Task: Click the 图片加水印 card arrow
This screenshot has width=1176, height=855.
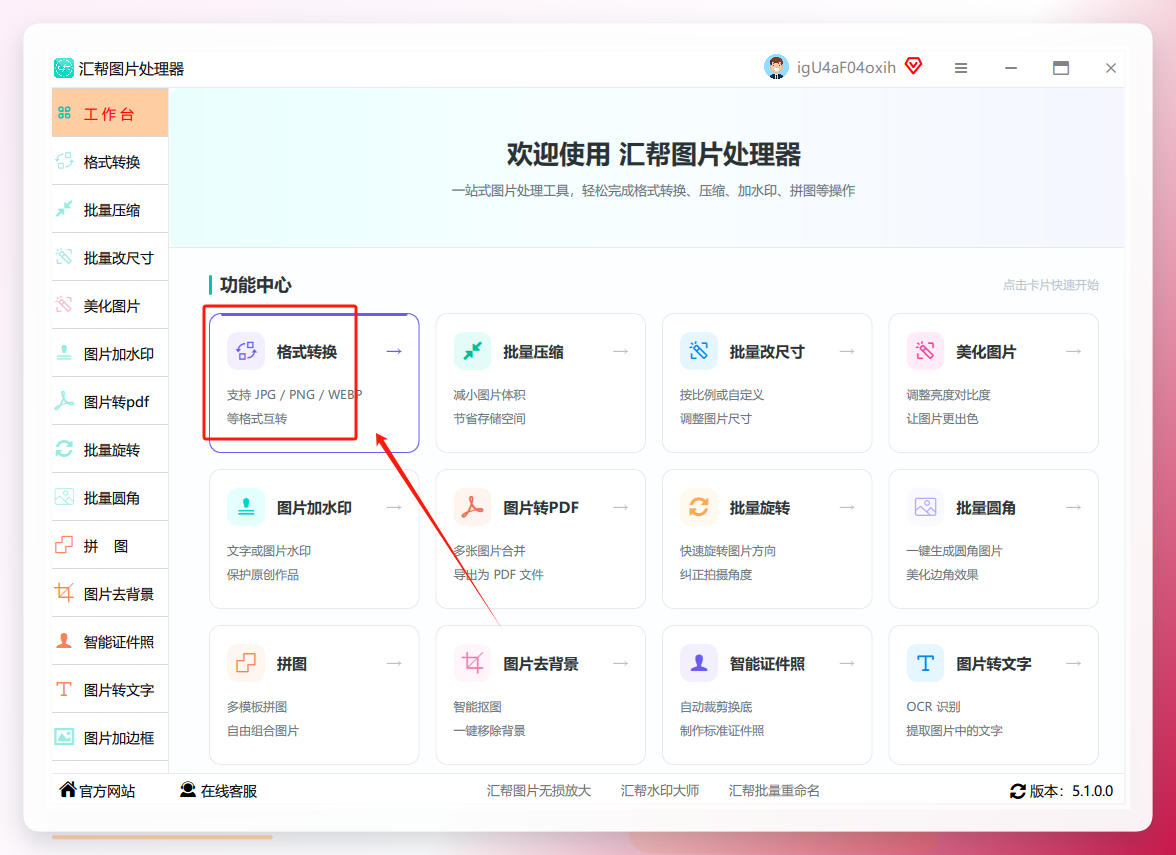Action: click(394, 507)
